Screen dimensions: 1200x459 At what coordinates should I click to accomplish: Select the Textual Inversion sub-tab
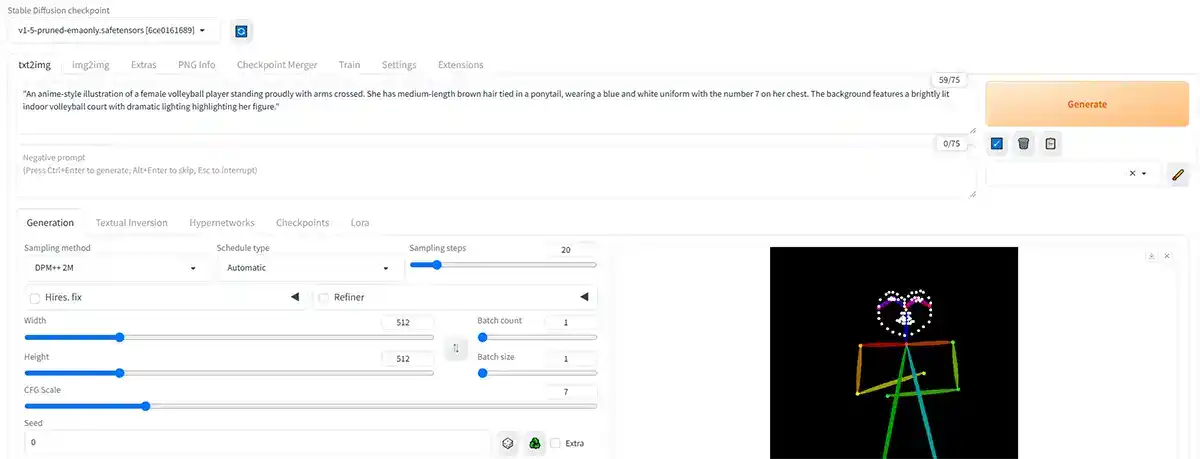coord(131,223)
